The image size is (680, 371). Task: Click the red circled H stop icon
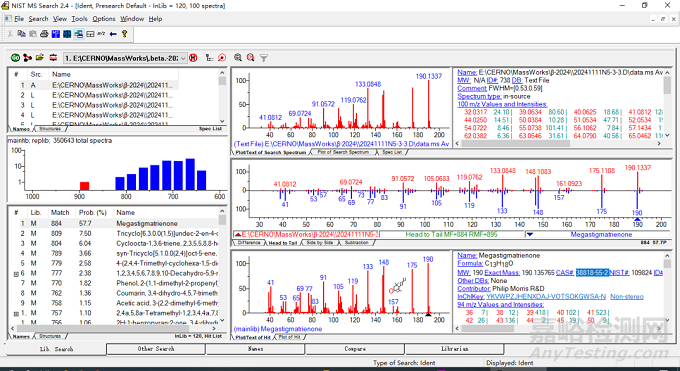pyautogui.click(x=193, y=58)
